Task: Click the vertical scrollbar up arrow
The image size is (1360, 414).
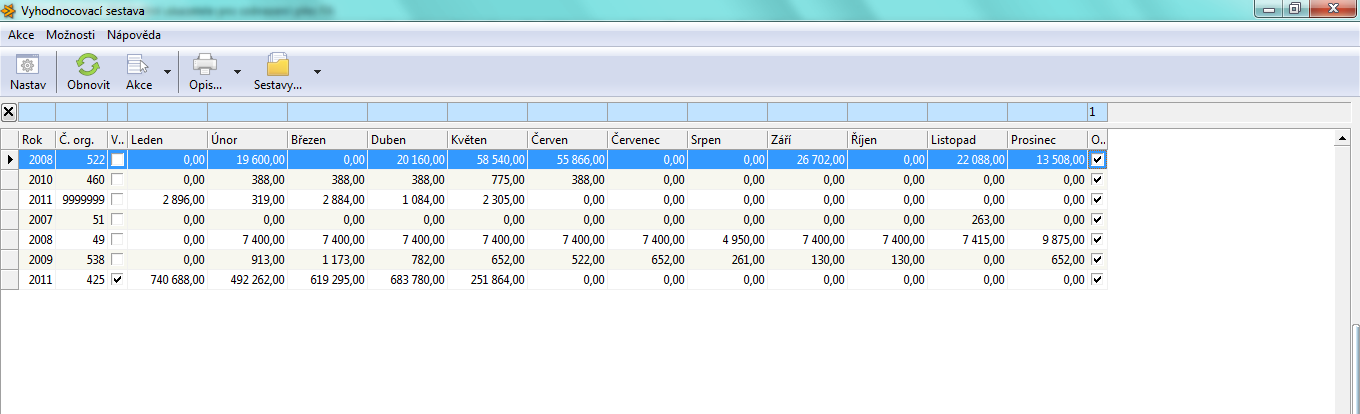Action: [1342, 136]
